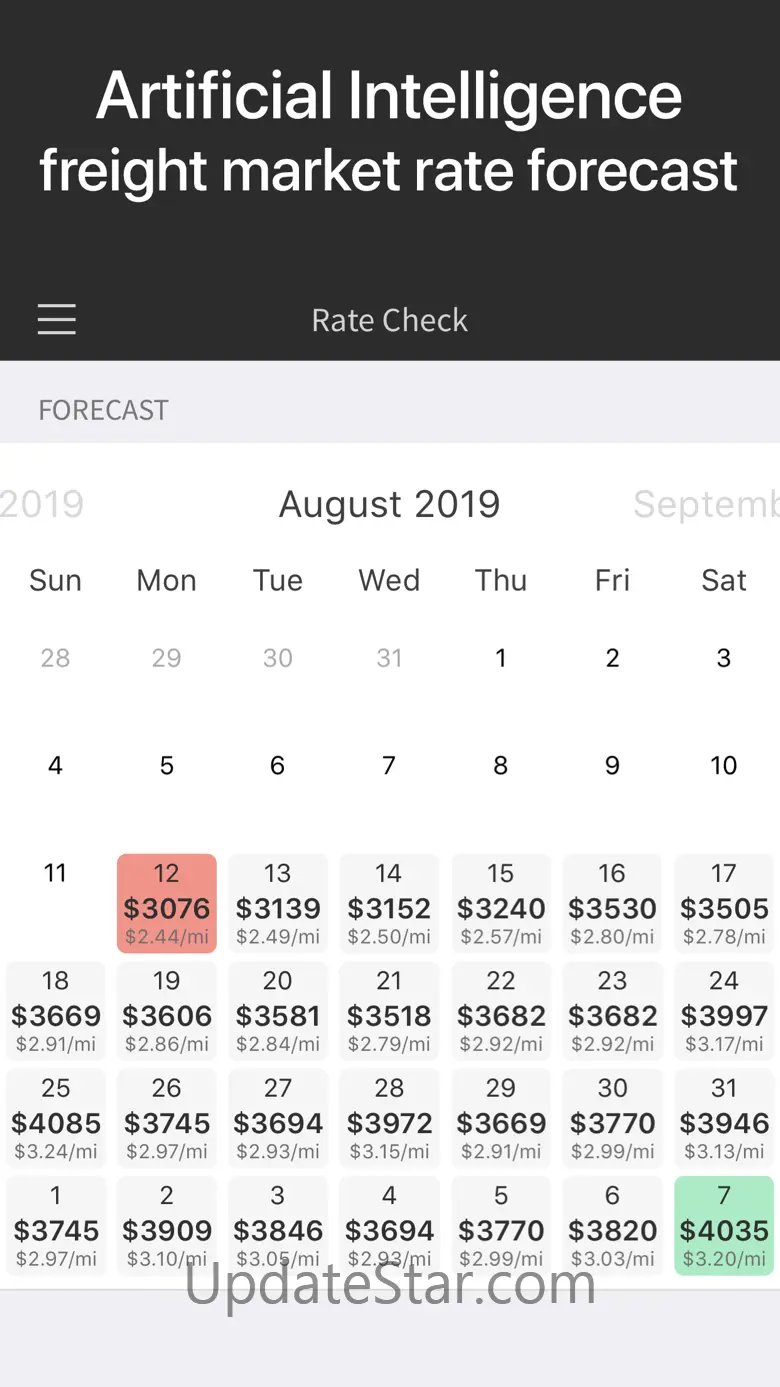780x1387 pixels.
Task: Tap August 28 rate $3972
Action: click(x=389, y=1118)
